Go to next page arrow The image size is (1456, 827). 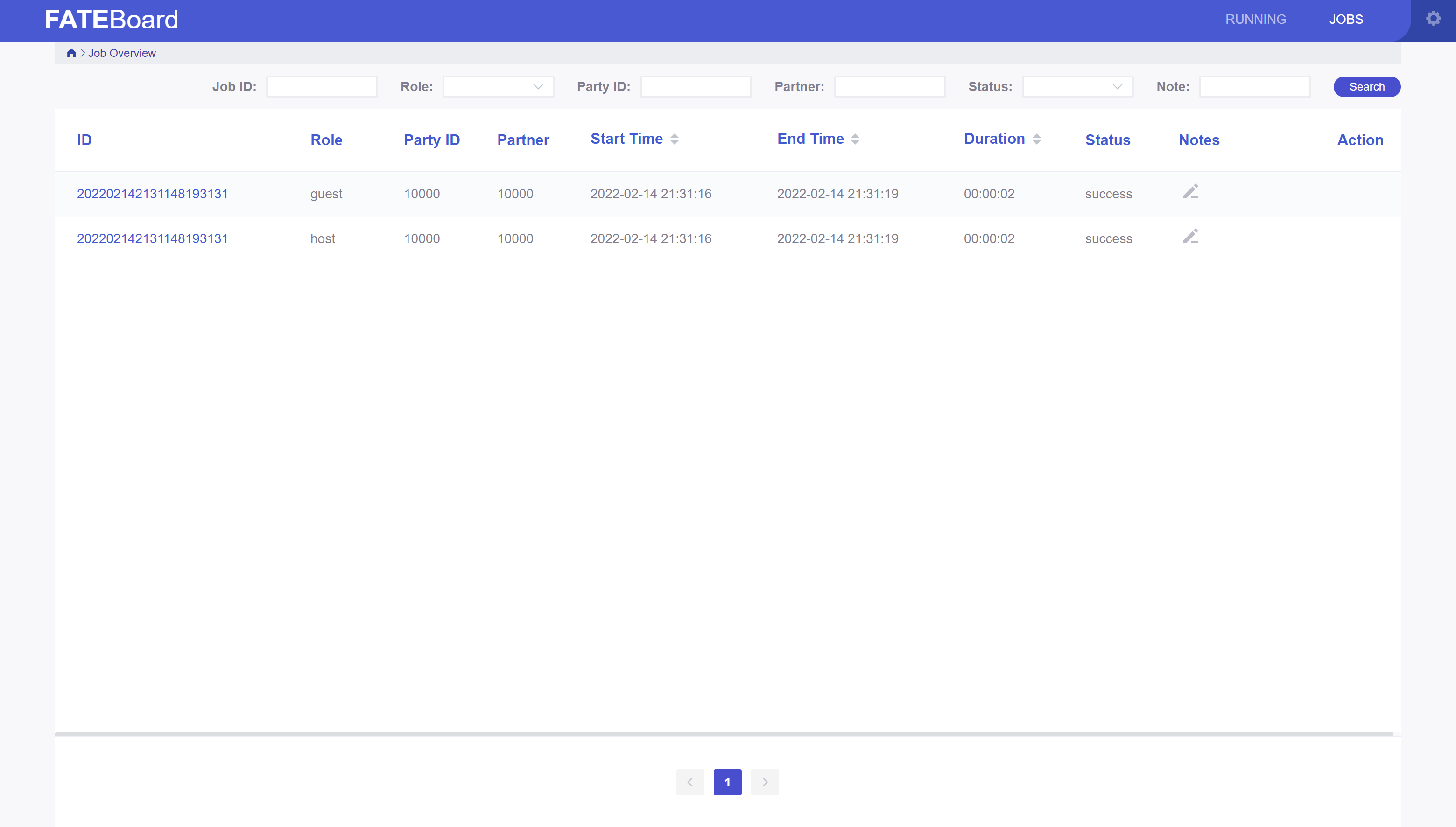click(765, 782)
